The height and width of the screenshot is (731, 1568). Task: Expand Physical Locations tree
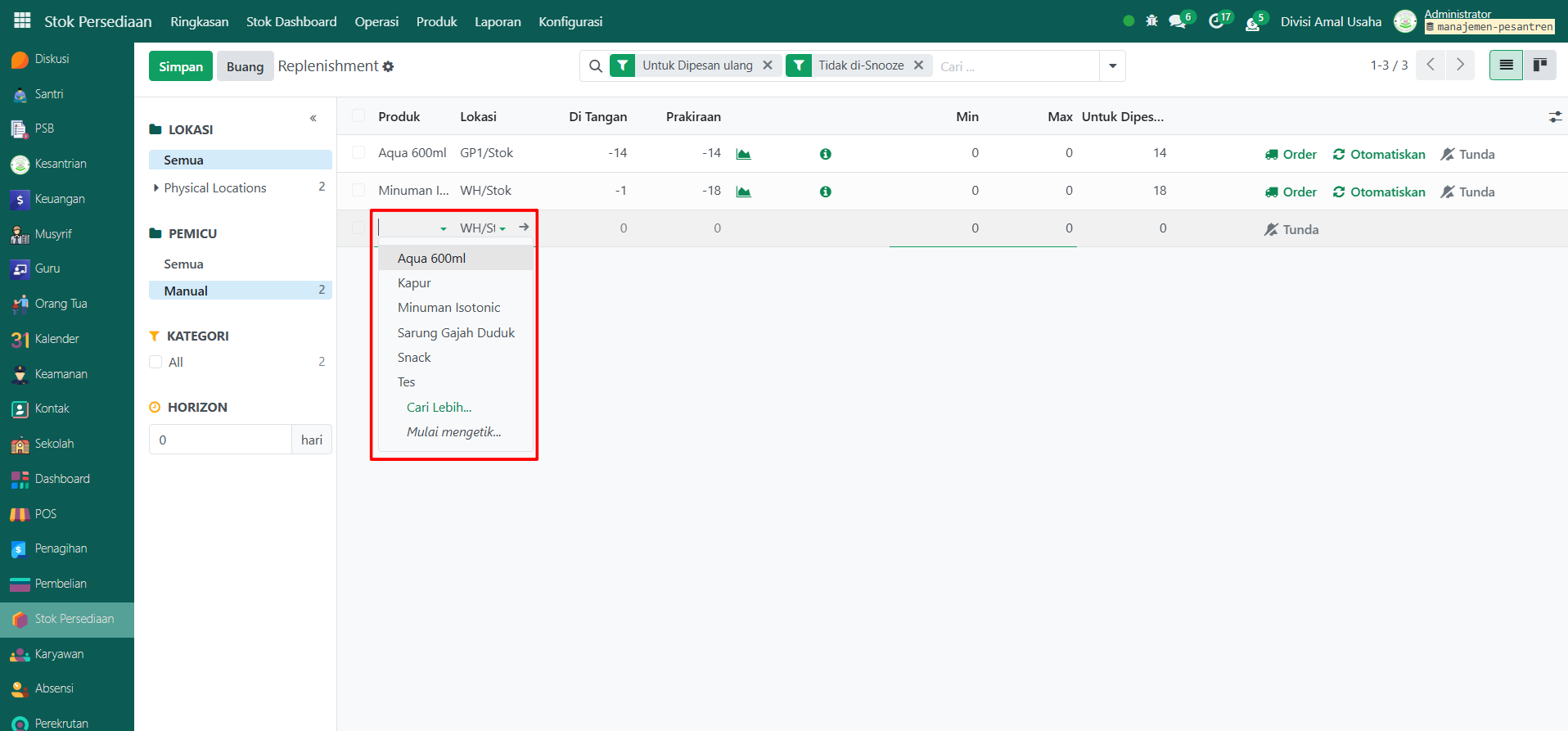(155, 188)
